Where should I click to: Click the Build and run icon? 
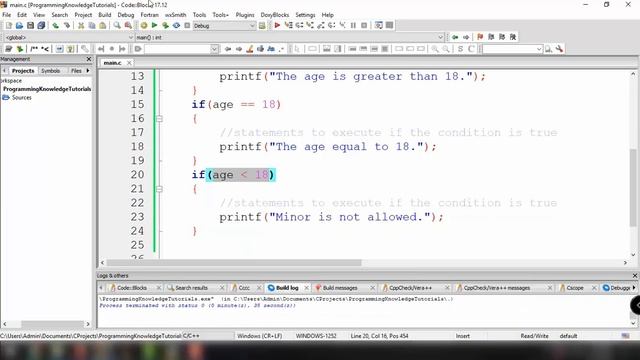tap(165, 25)
